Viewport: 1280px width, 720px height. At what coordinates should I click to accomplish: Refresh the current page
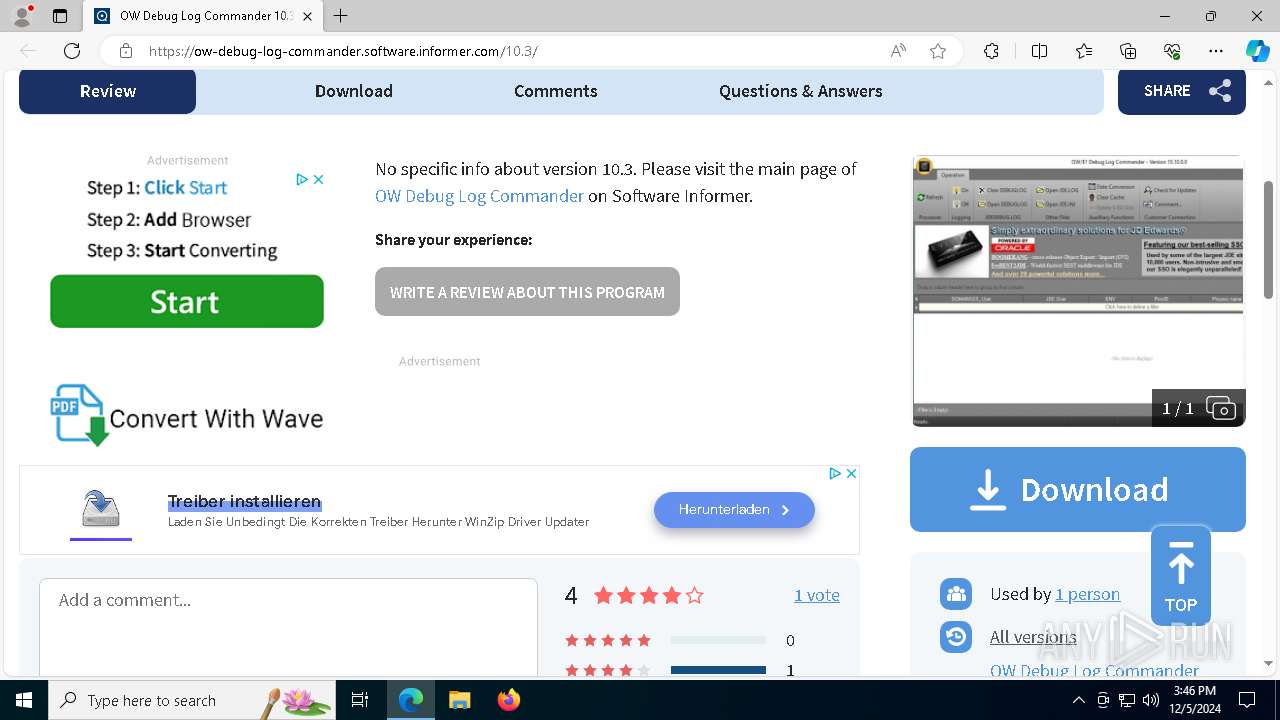72,51
